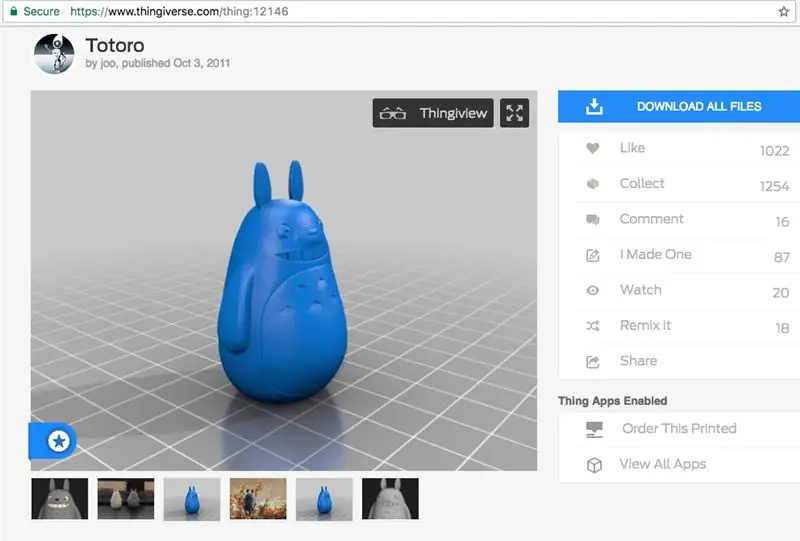Screen dimensions: 800x541
Task: Click the watch count 20
Action: pos(781,292)
